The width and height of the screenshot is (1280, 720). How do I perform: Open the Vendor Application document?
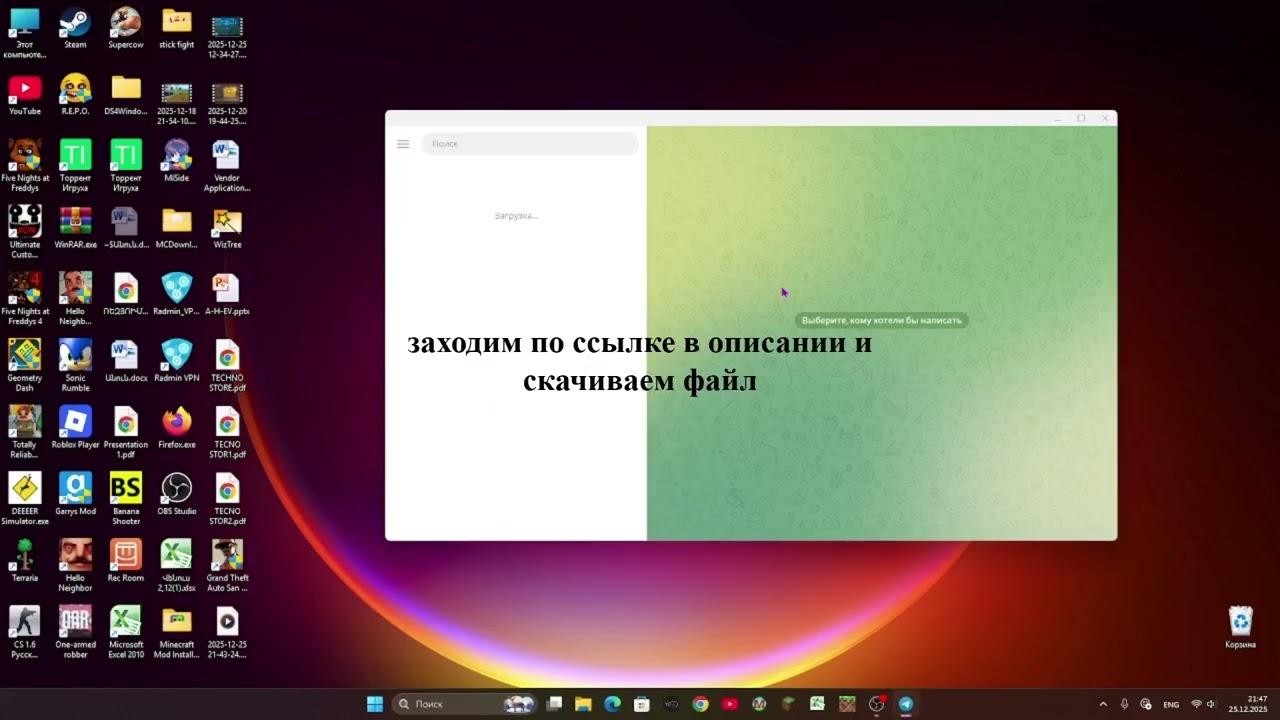(x=227, y=165)
